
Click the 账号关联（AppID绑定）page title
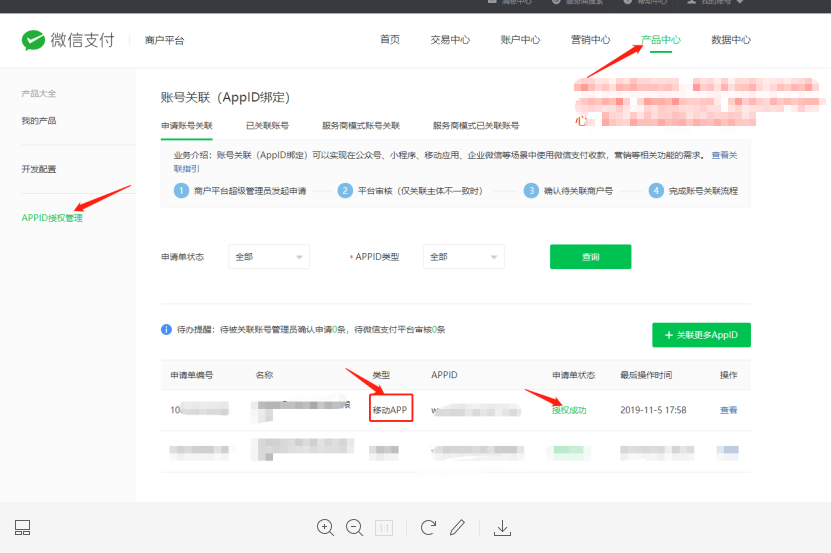tap(226, 98)
